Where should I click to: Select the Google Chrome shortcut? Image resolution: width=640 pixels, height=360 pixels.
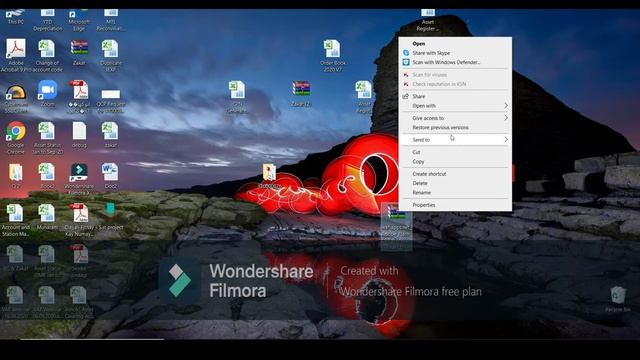(x=16, y=138)
